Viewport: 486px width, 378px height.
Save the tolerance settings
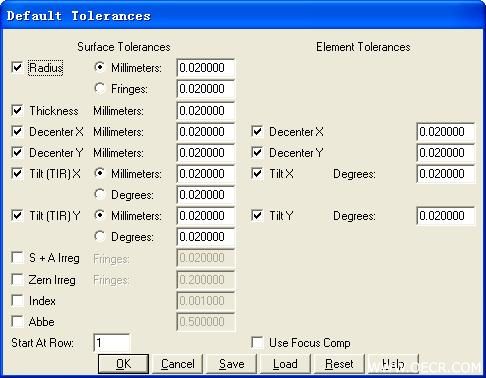coord(232,364)
